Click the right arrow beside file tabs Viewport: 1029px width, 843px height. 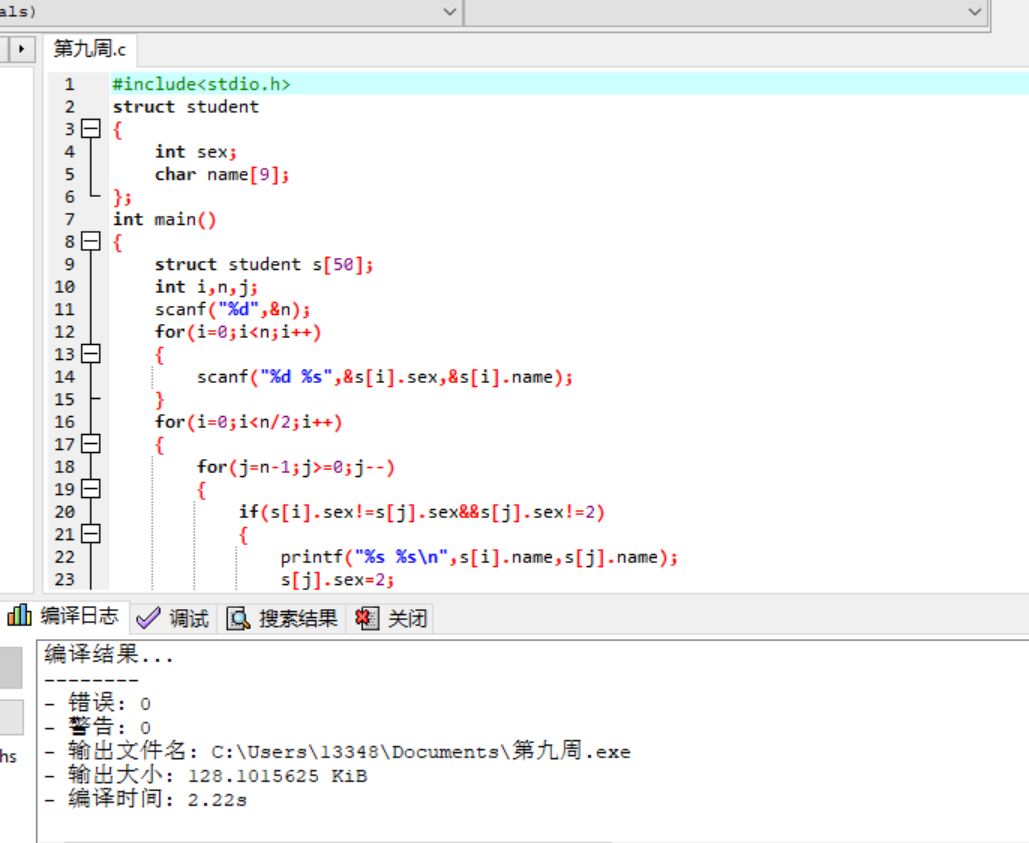pos(22,49)
